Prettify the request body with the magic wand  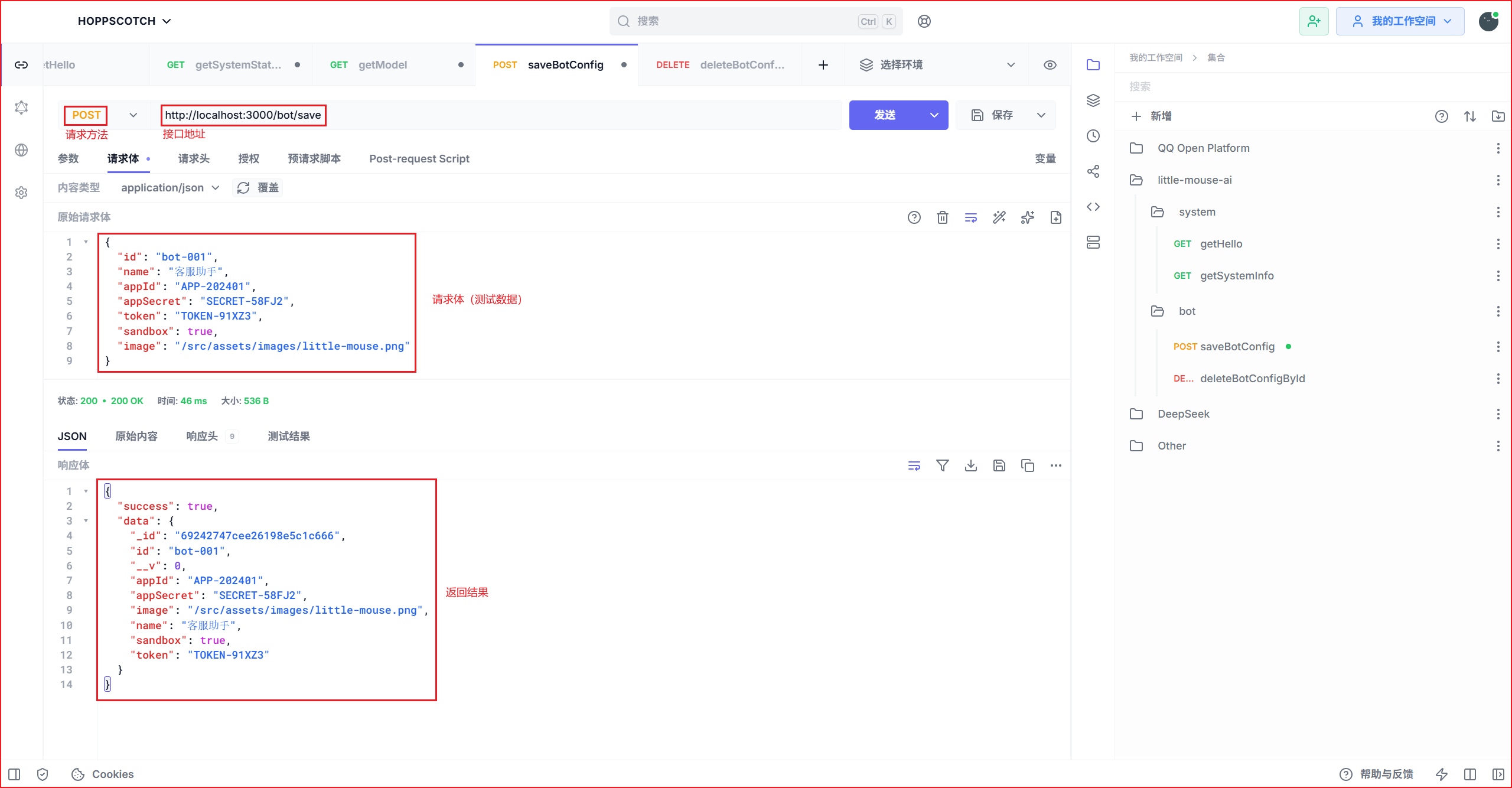[999, 217]
